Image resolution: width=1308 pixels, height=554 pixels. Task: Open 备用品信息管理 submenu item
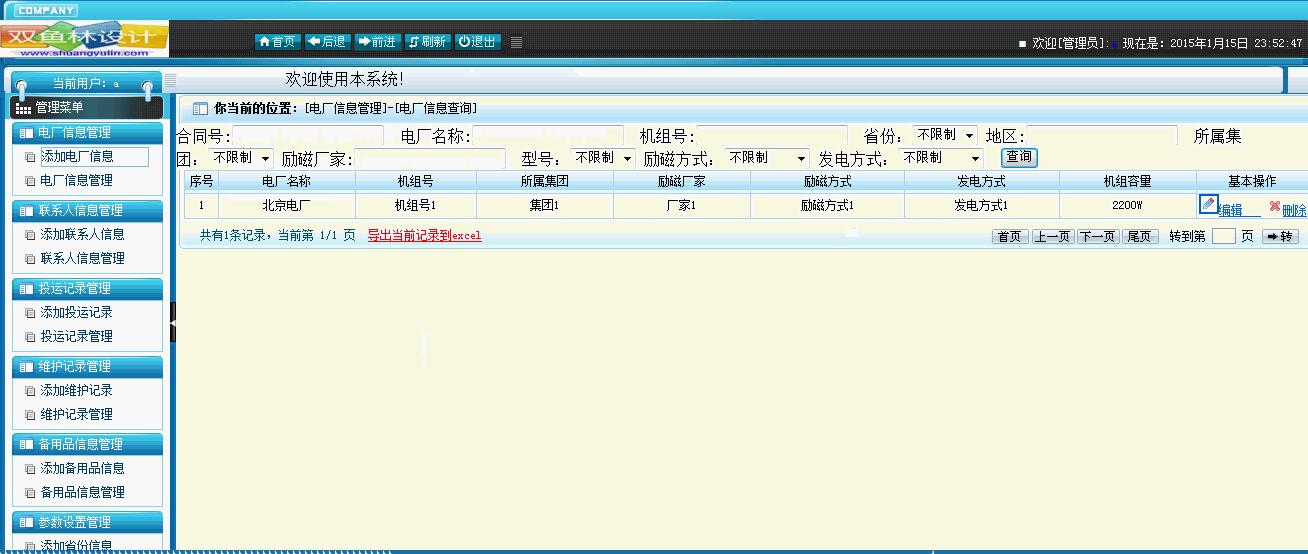pyautogui.click(x=82, y=493)
